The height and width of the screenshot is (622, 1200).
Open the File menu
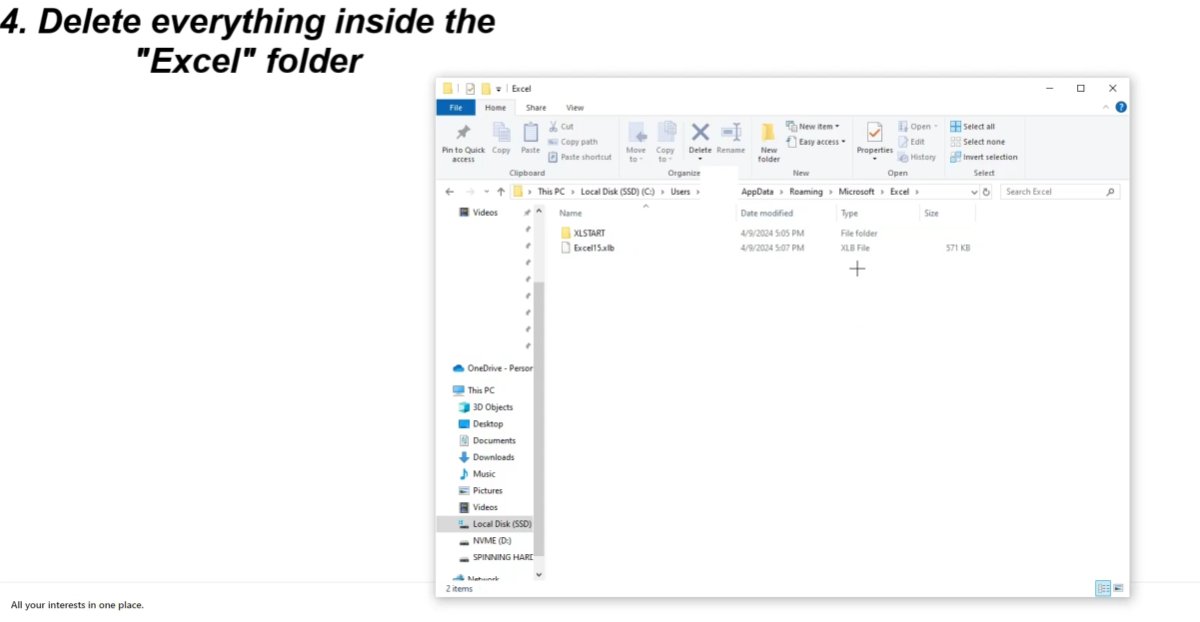tap(455, 107)
